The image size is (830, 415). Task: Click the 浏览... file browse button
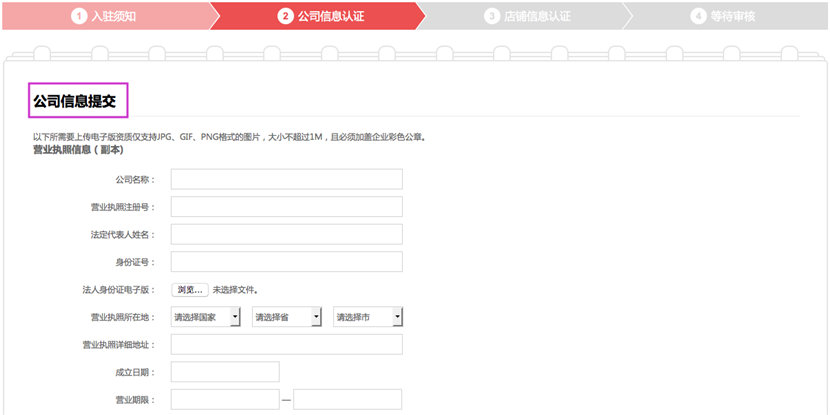click(190, 290)
